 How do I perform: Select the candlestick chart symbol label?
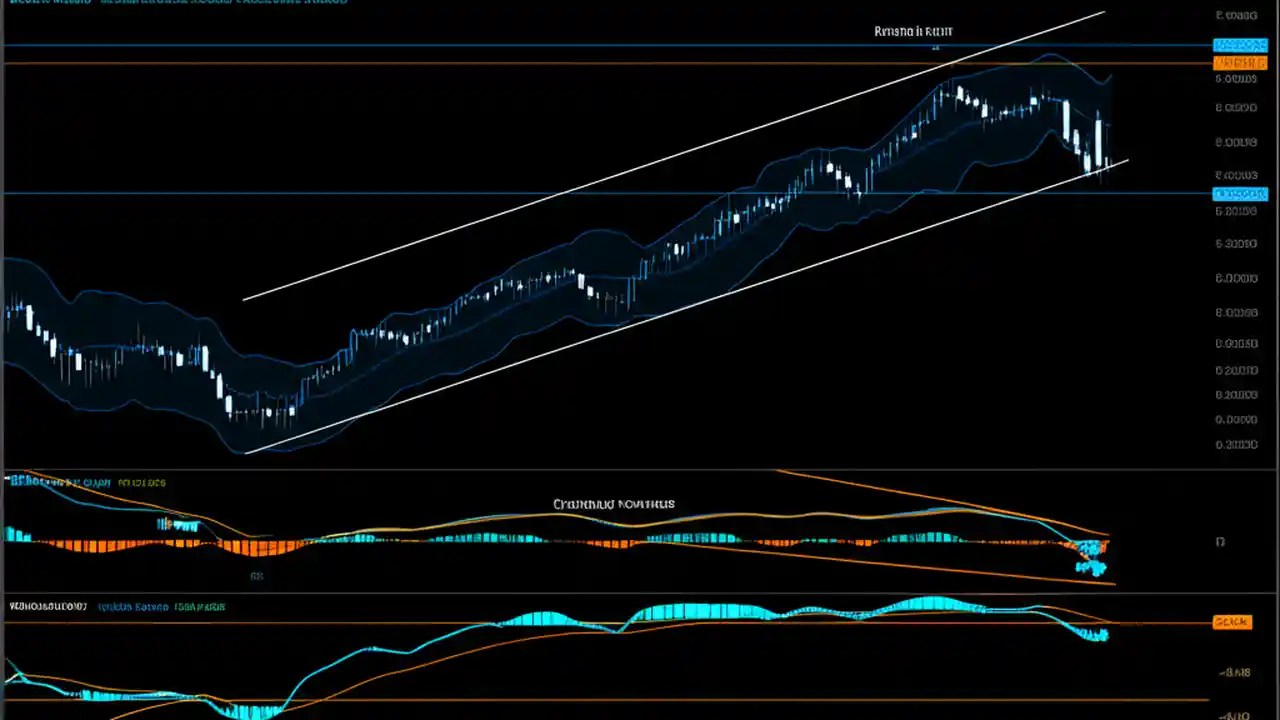pyautogui.click(x=45, y=2)
